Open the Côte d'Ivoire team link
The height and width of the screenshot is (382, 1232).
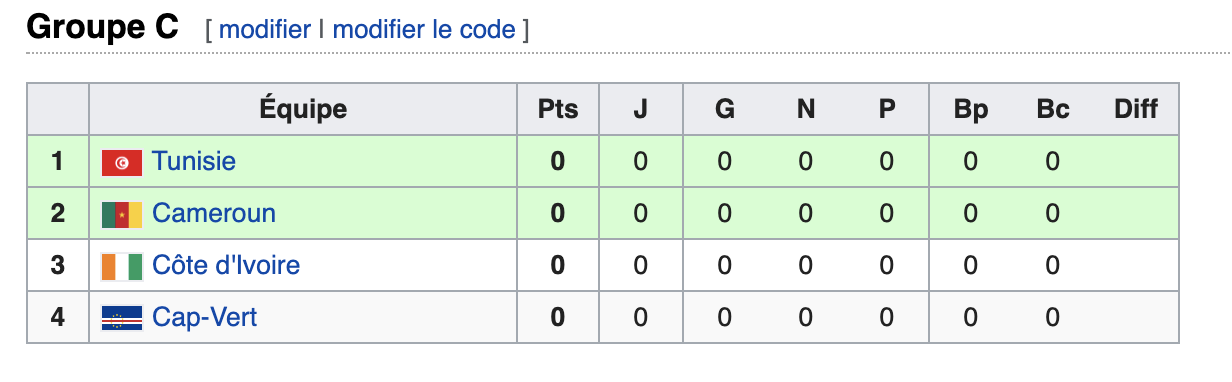[226, 265]
